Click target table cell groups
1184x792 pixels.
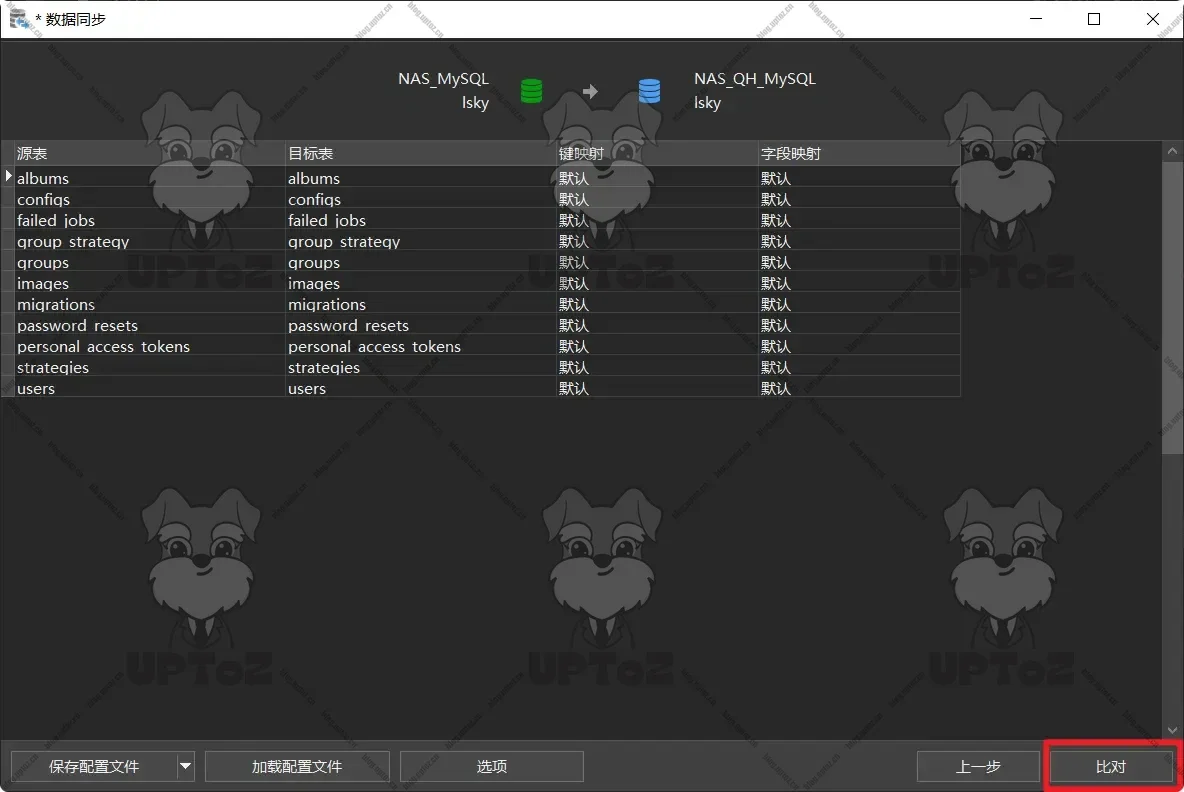coord(421,263)
